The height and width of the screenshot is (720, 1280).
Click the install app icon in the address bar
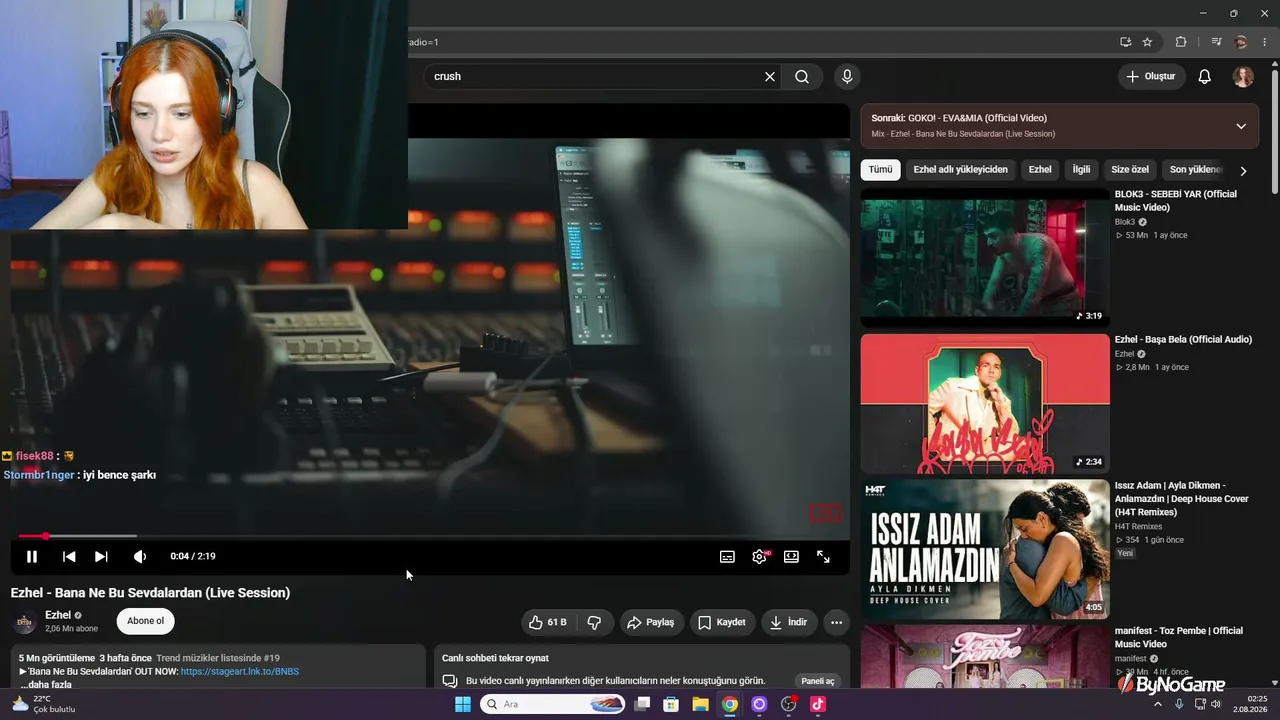pyautogui.click(x=1126, y=42)
